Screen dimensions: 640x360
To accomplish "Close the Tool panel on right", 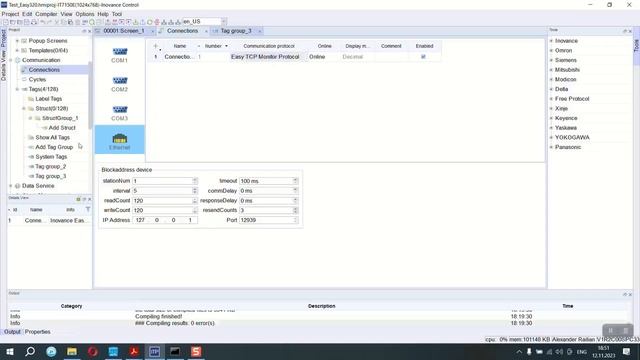I will pyautogui.click(x=630, y=31).
